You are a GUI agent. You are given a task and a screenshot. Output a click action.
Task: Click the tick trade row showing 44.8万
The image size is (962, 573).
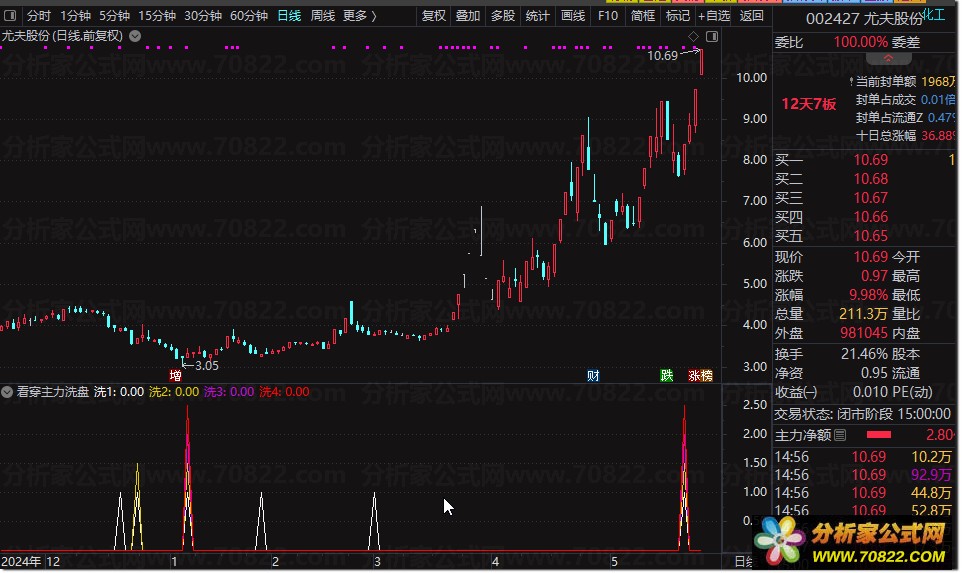coord(863,493)
